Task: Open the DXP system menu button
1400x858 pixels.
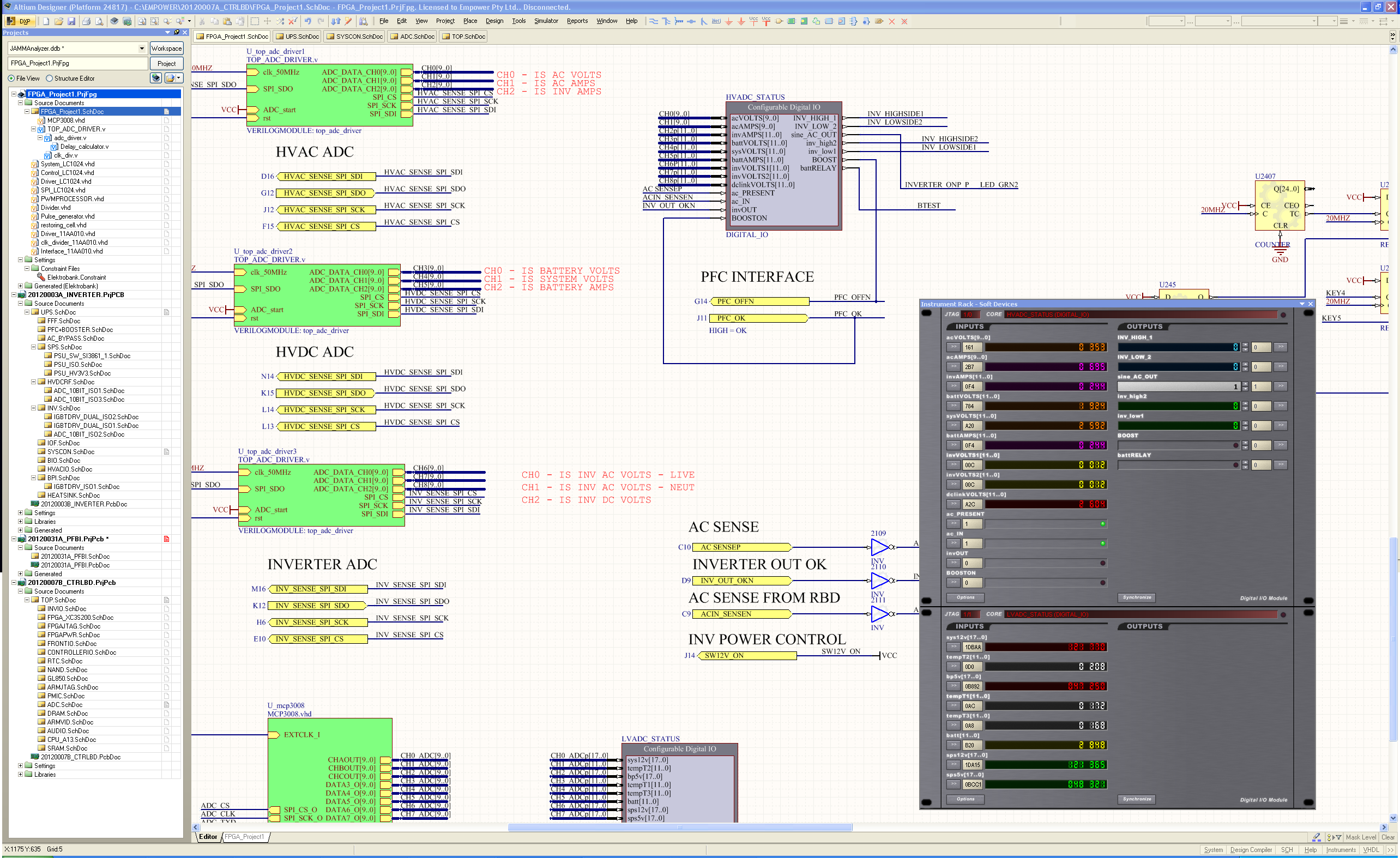Action: pyautogui.click(x=19, y=21)
